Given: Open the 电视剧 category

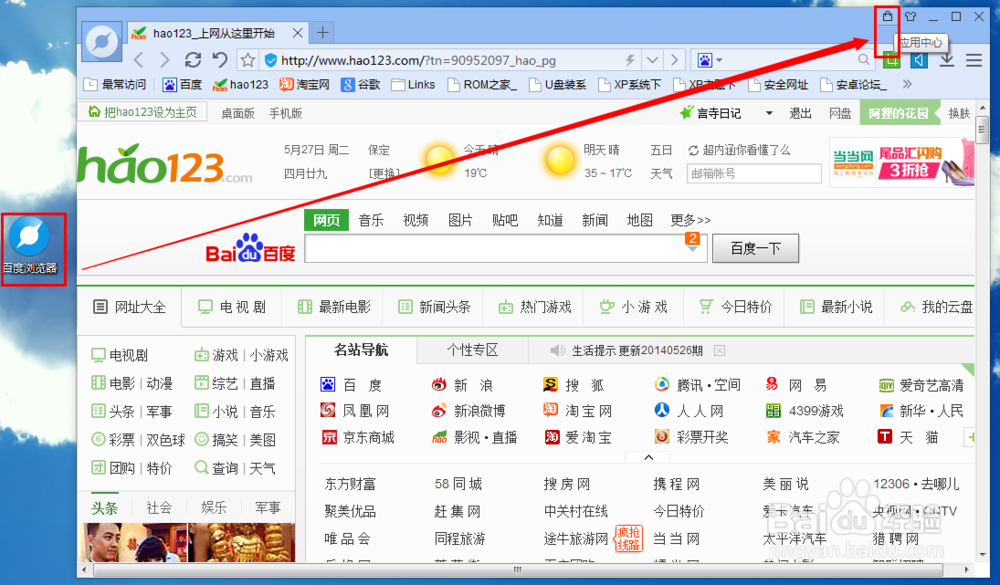Looking at the screenshot, I should click(232, 307).
